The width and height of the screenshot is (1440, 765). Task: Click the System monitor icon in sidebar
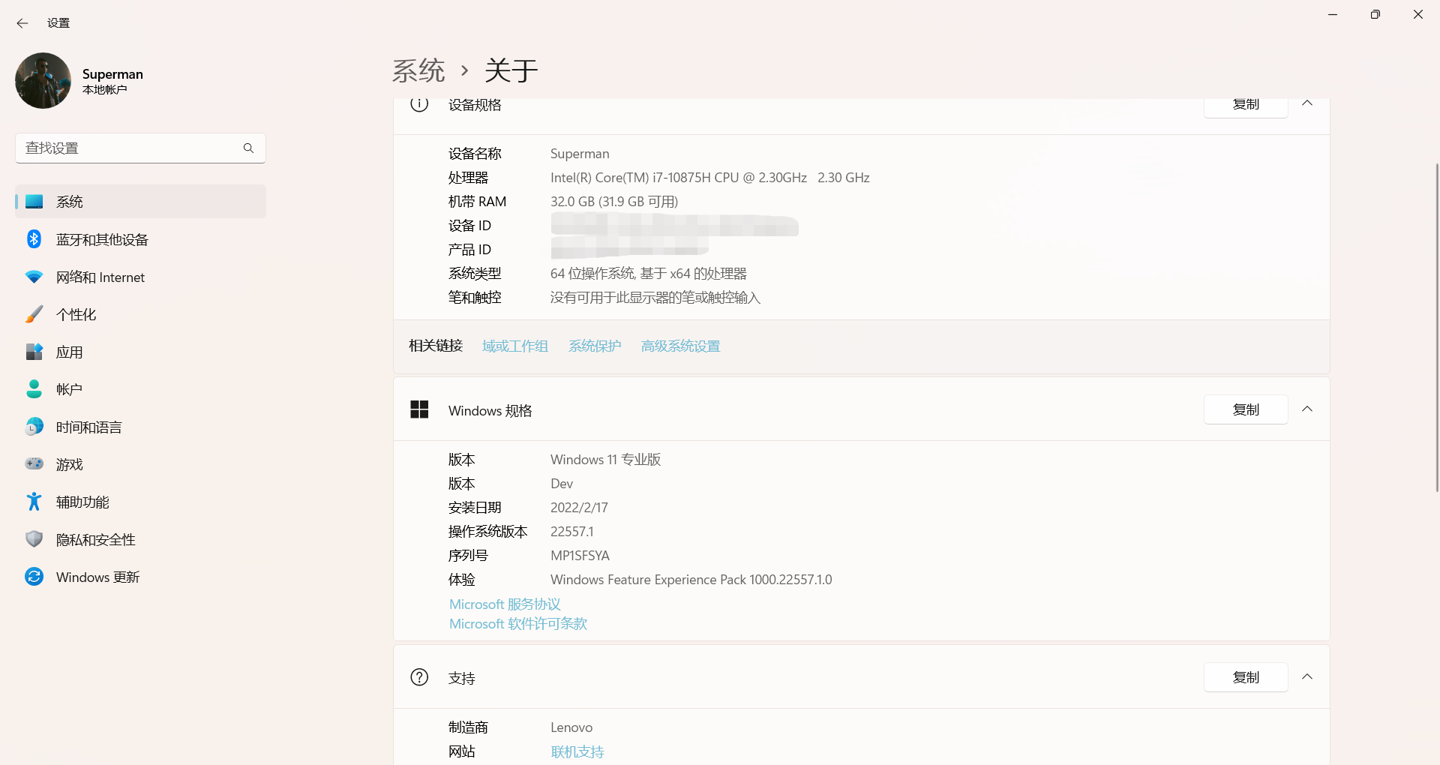coord(34,202)
